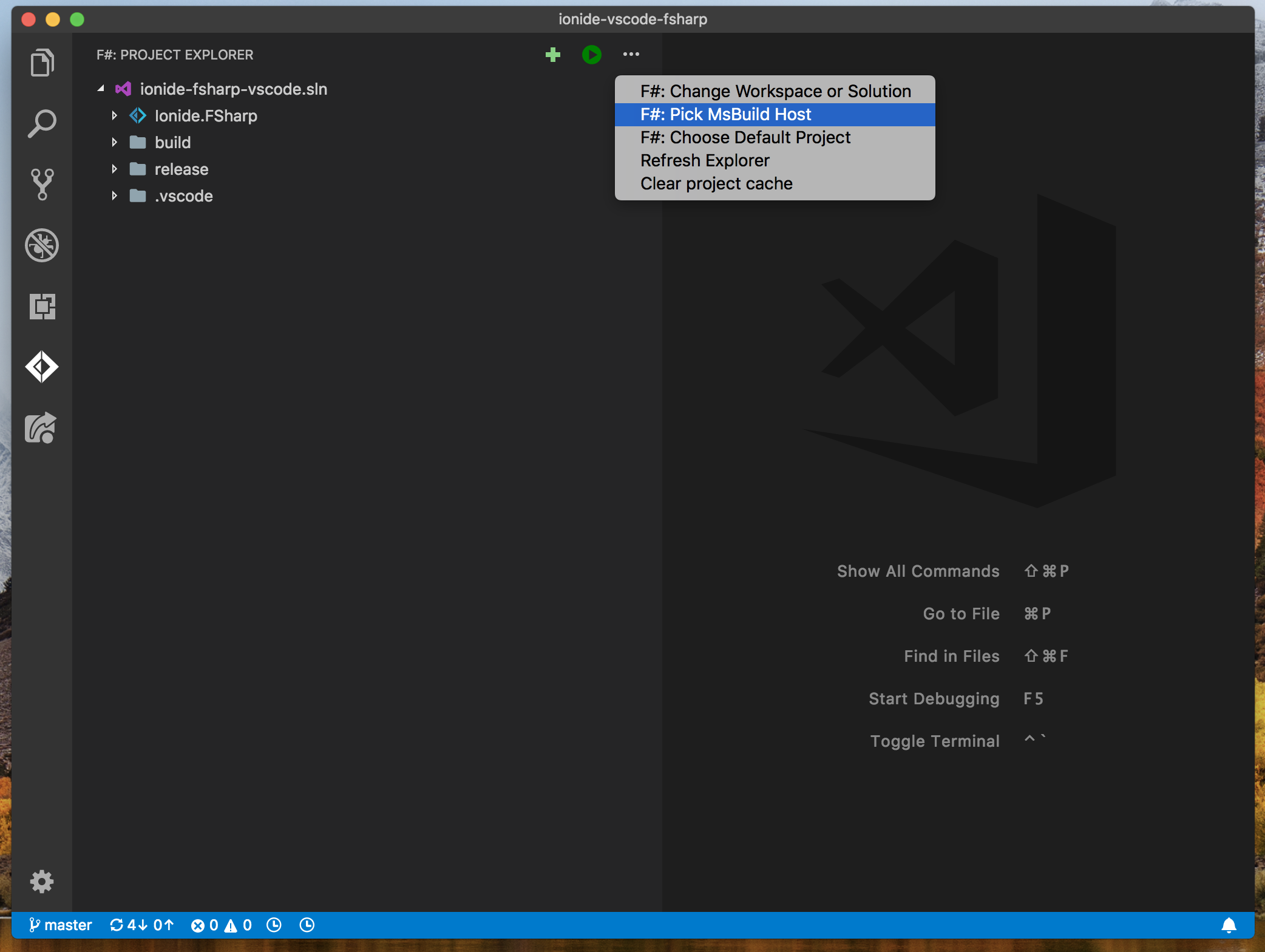Screen dimensions: 1265x952
Task: Click the green run play icon
Action: [x=591, y=55]
